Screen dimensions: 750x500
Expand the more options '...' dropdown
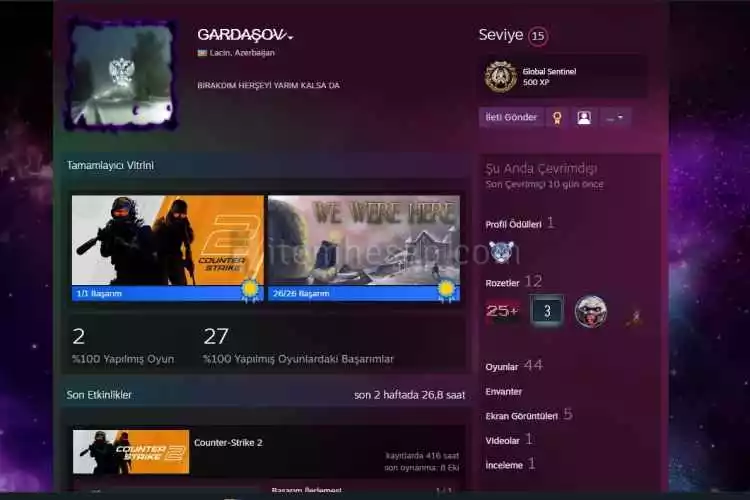coord(616,117)
